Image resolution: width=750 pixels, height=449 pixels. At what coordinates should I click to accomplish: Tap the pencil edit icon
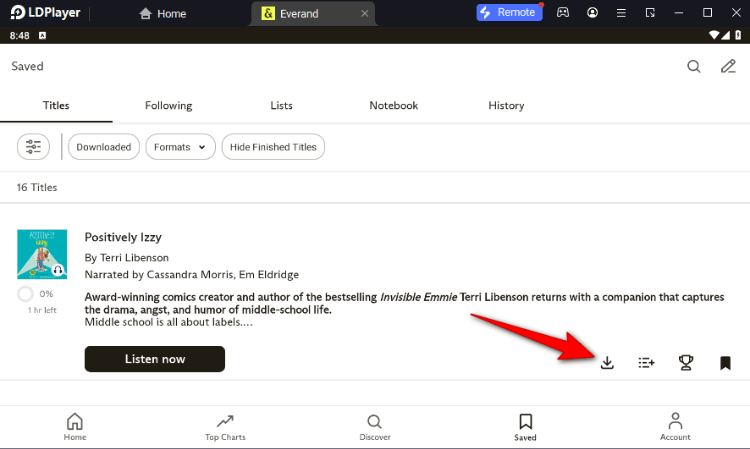coord(728,66)
